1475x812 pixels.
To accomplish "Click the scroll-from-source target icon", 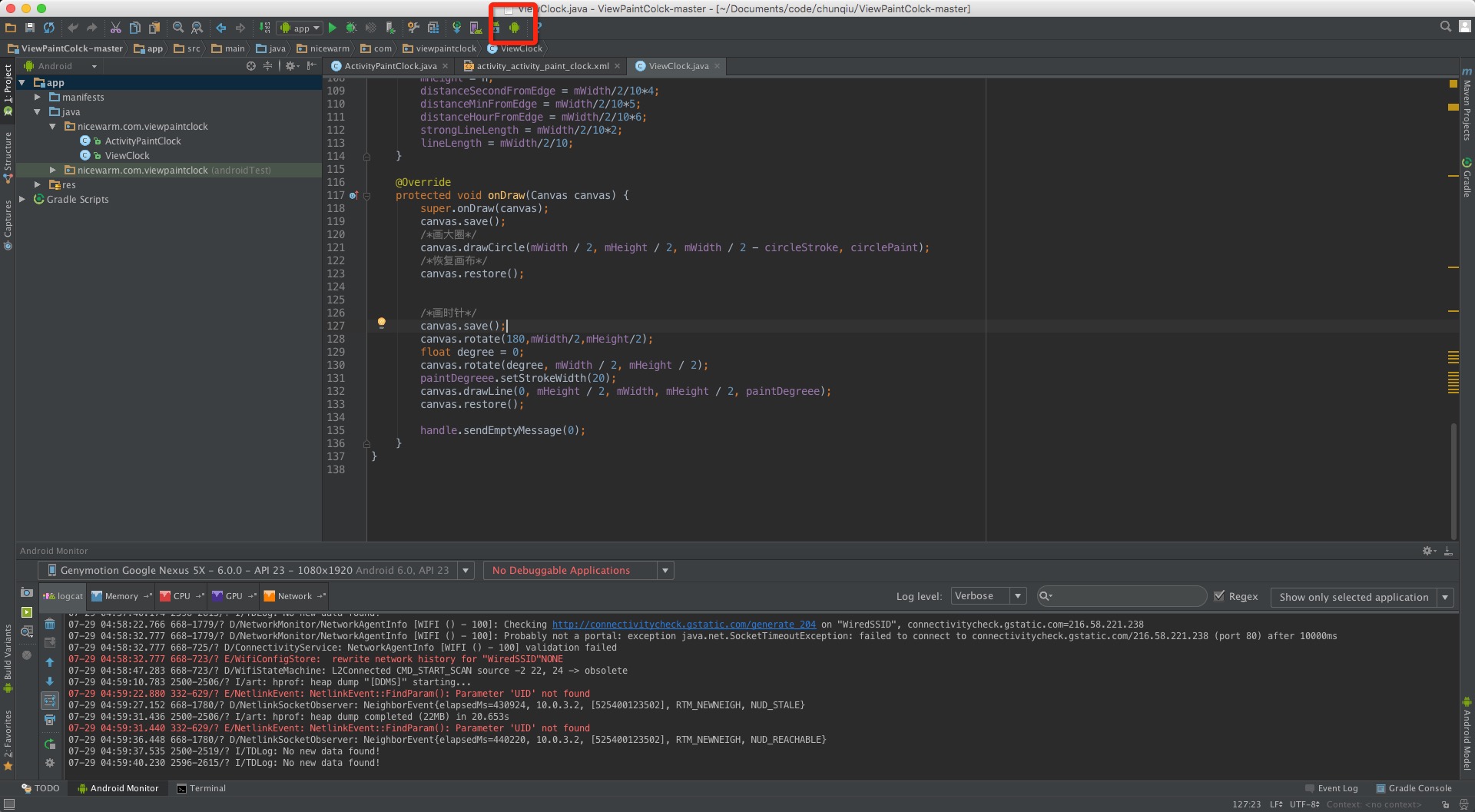I will pos(250,66).
